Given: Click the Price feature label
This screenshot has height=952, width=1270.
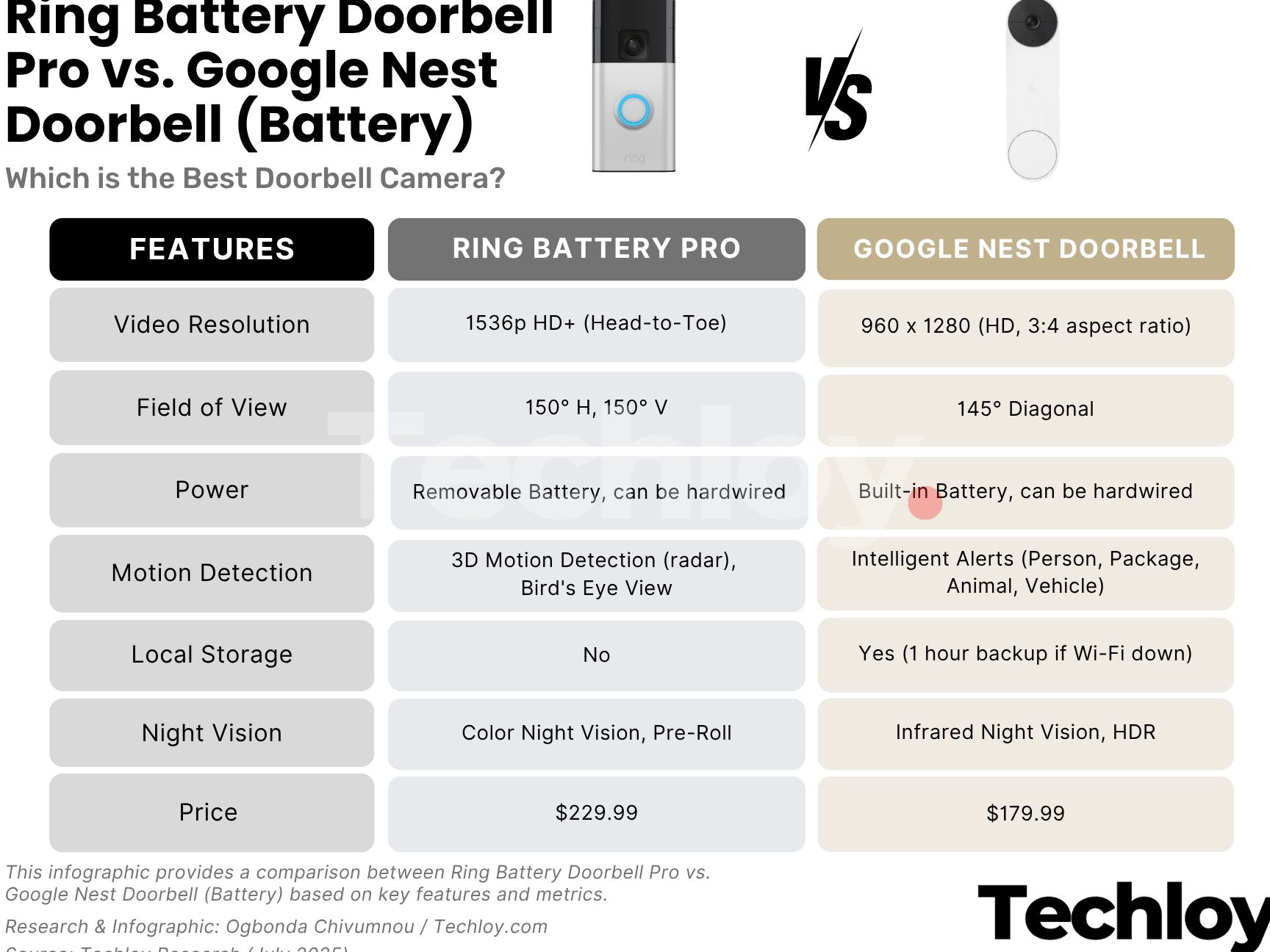Looking at the screenshot, I should tap(209, 812).
